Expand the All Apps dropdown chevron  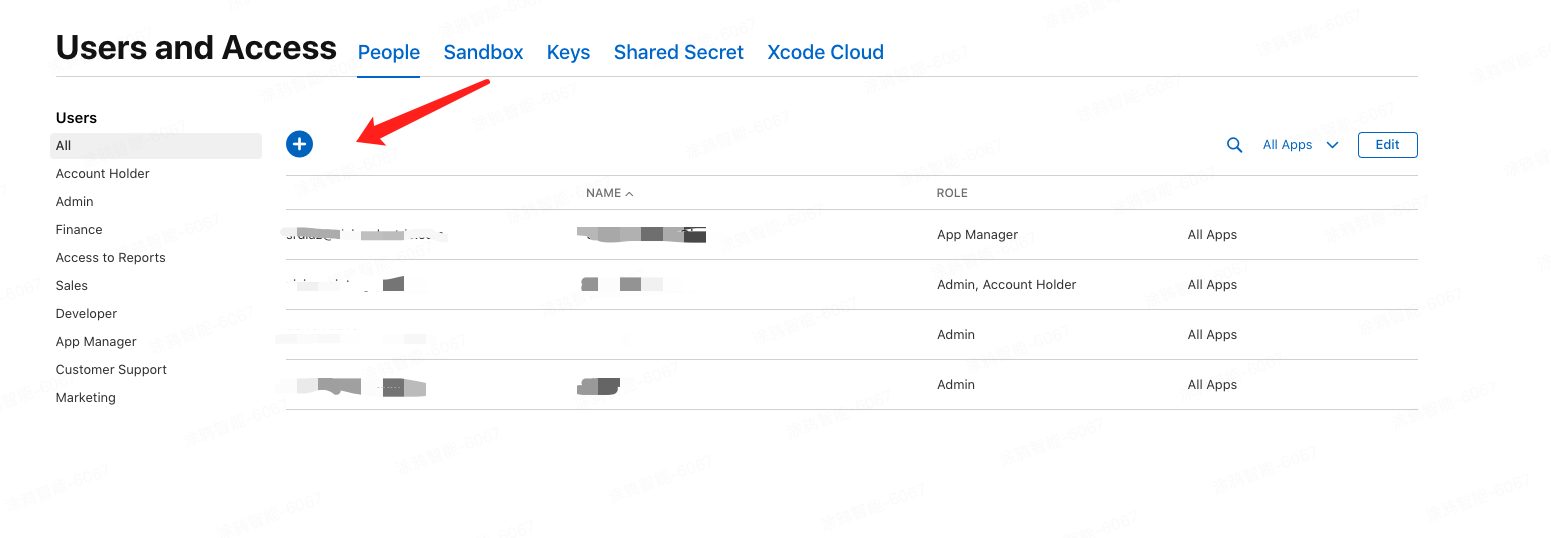[x=1332, y=145]
